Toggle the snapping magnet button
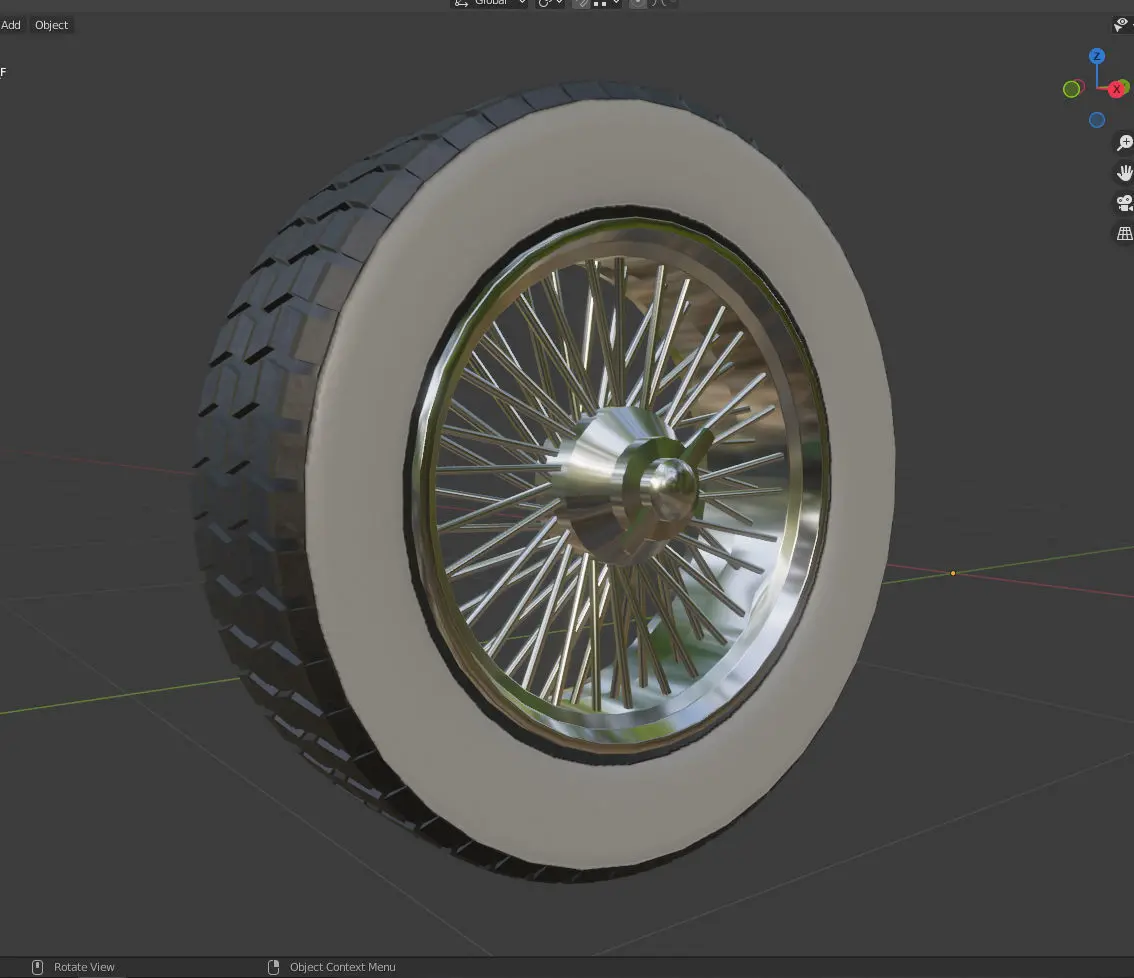 (x=581, y=3)
